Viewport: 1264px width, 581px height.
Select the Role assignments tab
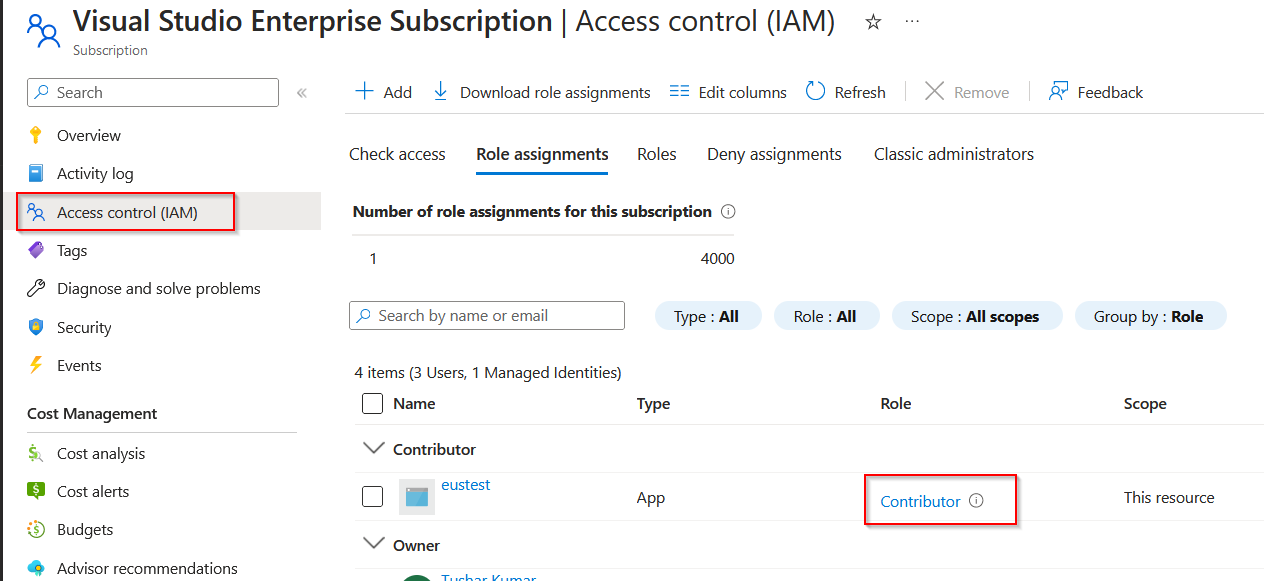coord(542,154)
